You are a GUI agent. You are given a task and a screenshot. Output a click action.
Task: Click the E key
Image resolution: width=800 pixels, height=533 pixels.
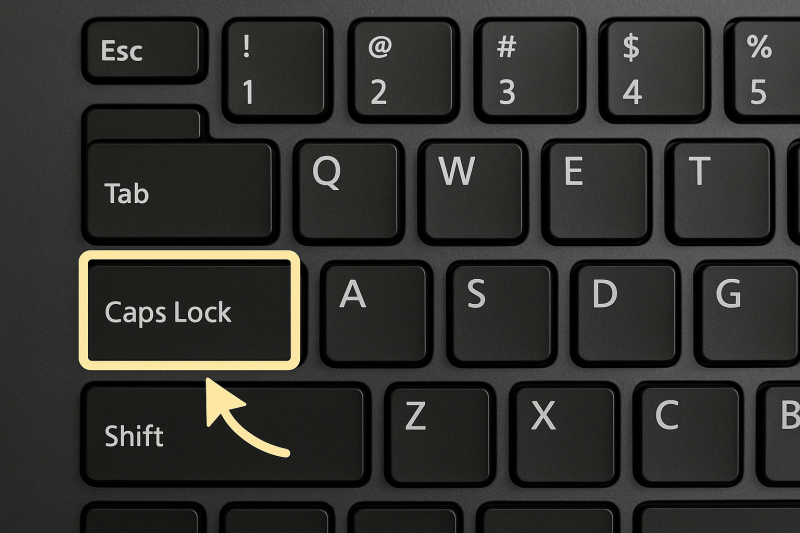596,191
